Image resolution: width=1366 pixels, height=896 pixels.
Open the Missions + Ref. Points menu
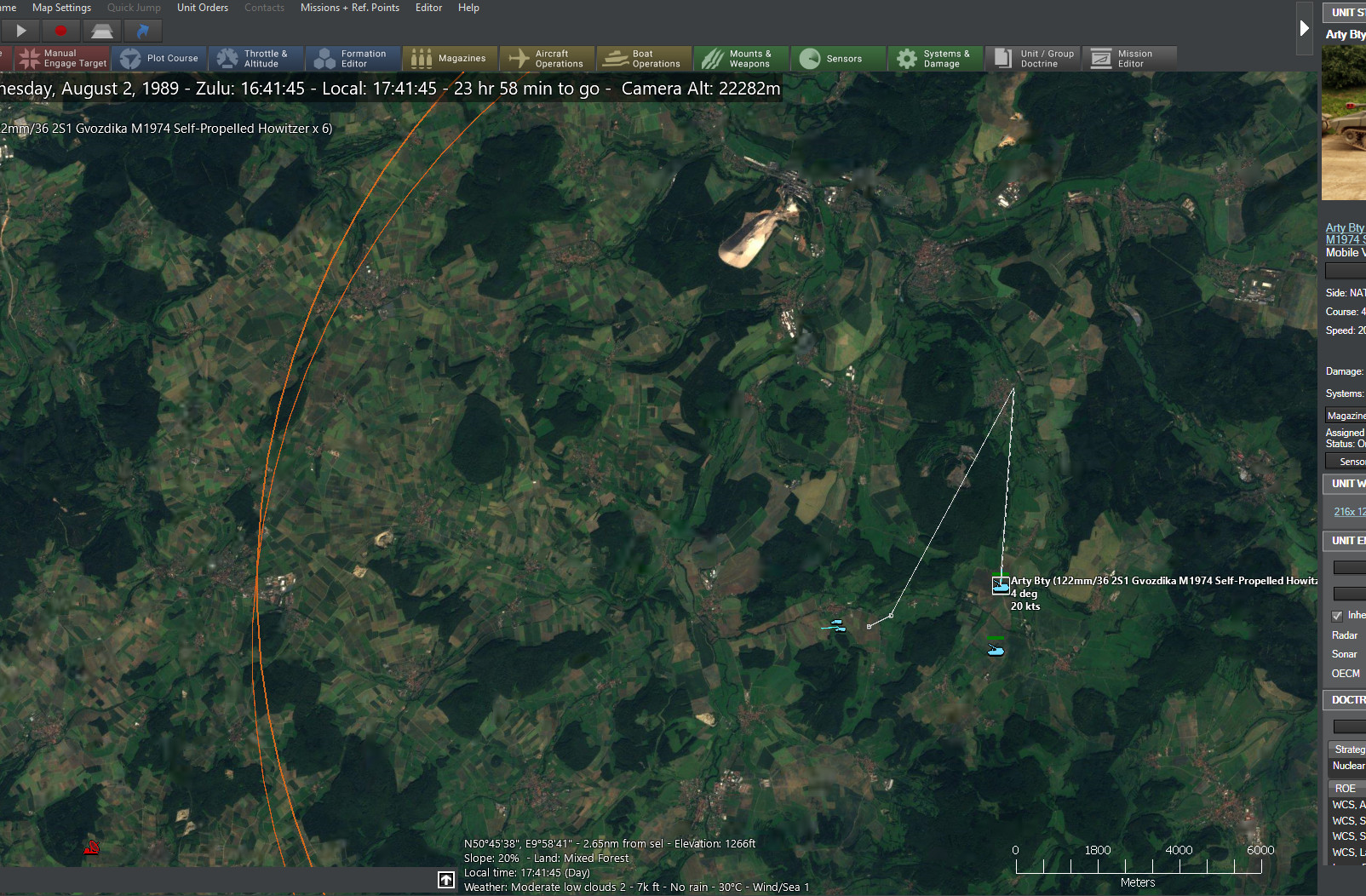click(x=350, y=8)
